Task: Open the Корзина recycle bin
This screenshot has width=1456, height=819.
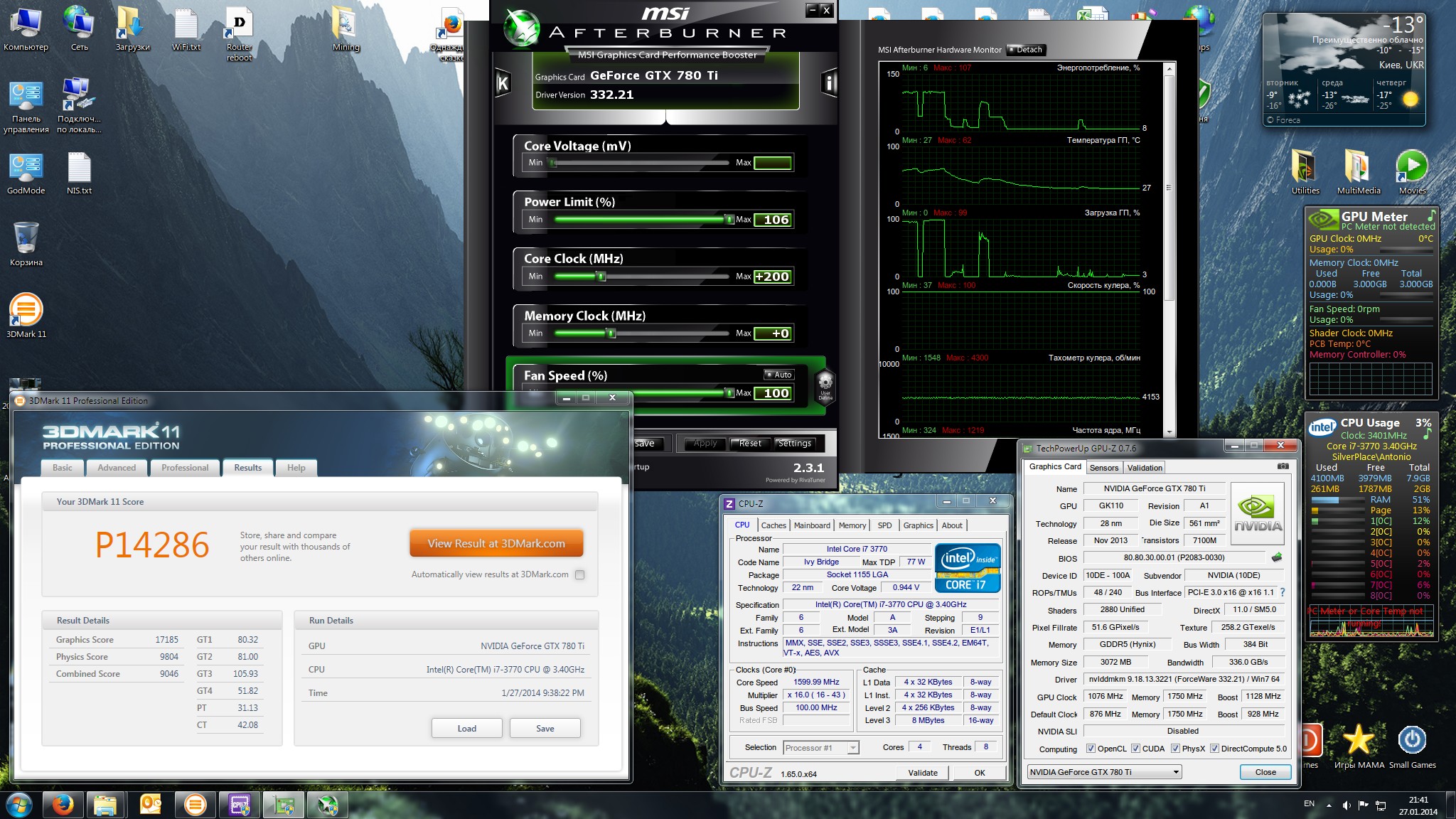Action: tap(26, 245)
